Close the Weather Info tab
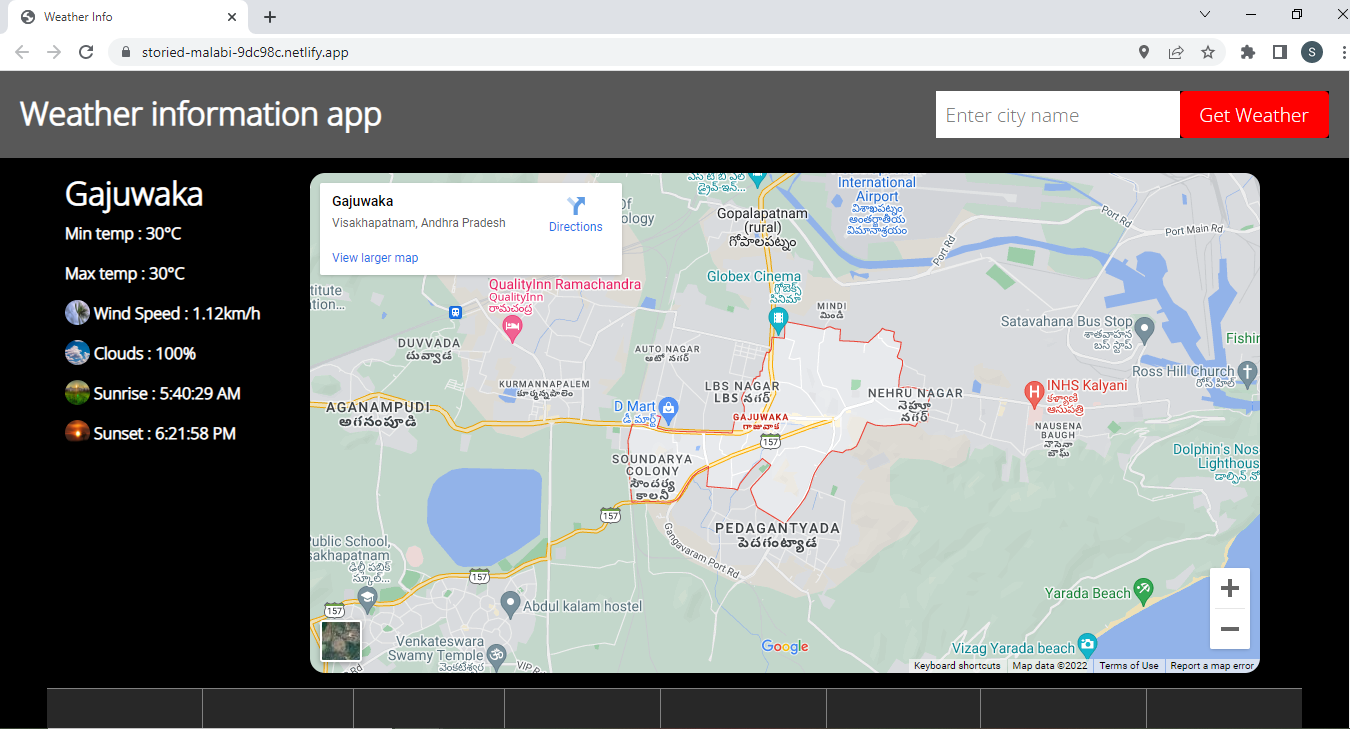 232,17
